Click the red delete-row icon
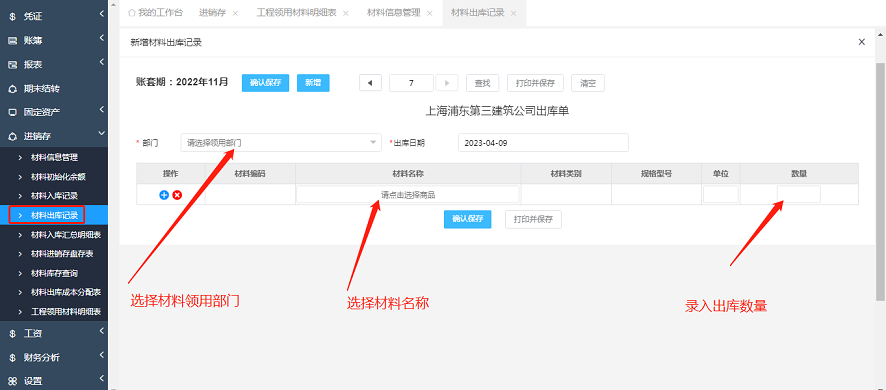The width and height of the screenshot is (886, 390). pyautogui.click(x=177, y=194)
